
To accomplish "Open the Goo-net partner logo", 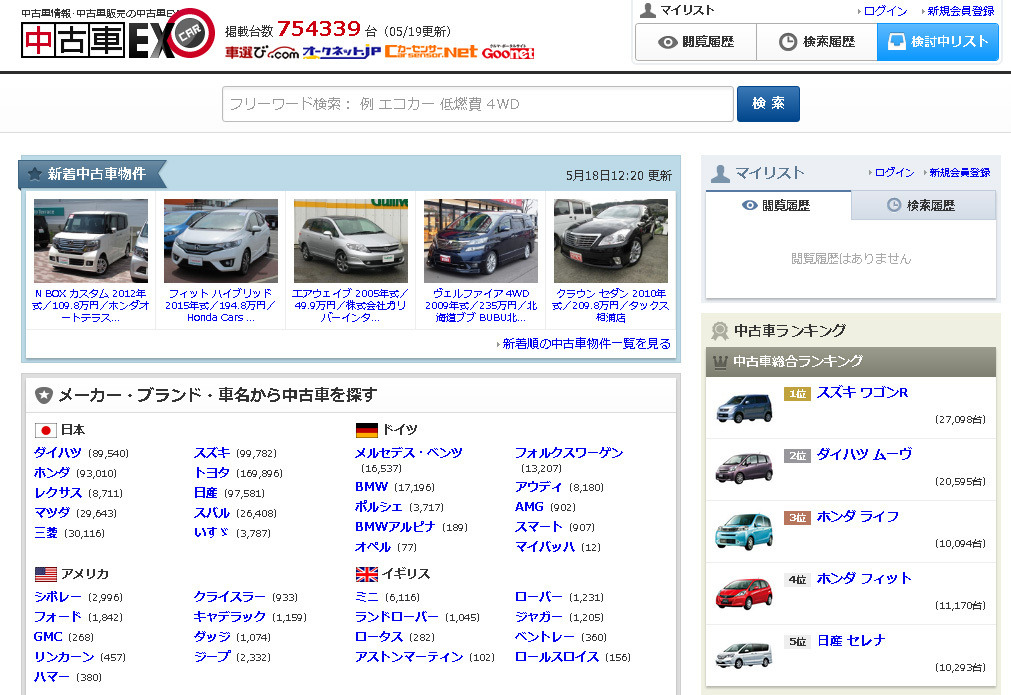I will [x=508, y=52].
